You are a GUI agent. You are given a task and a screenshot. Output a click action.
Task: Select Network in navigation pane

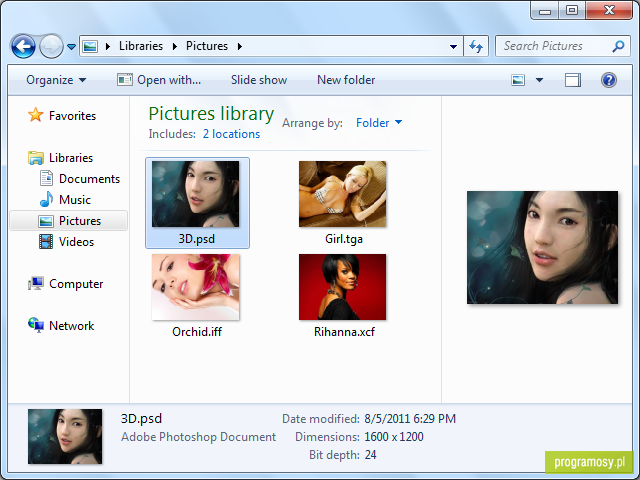click(x=71, y=326)
